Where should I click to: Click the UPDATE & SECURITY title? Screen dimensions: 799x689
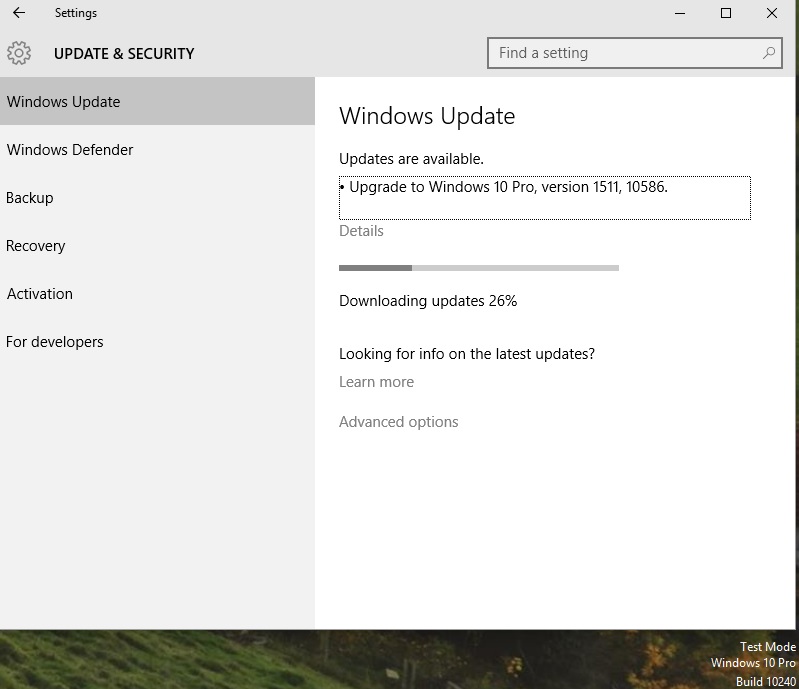pyautogui.click(x=124, y=54)
